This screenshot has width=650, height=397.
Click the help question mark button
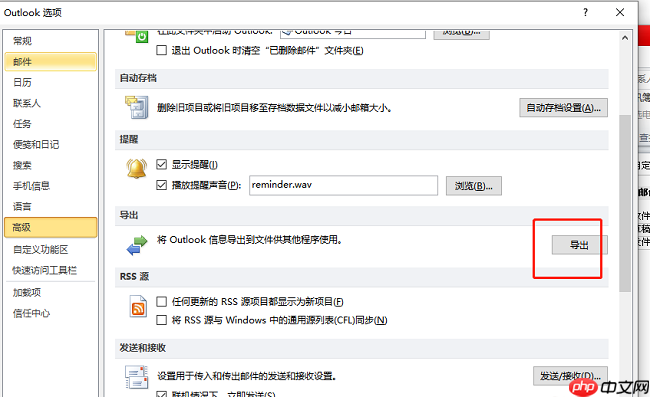tap(585, 12)
